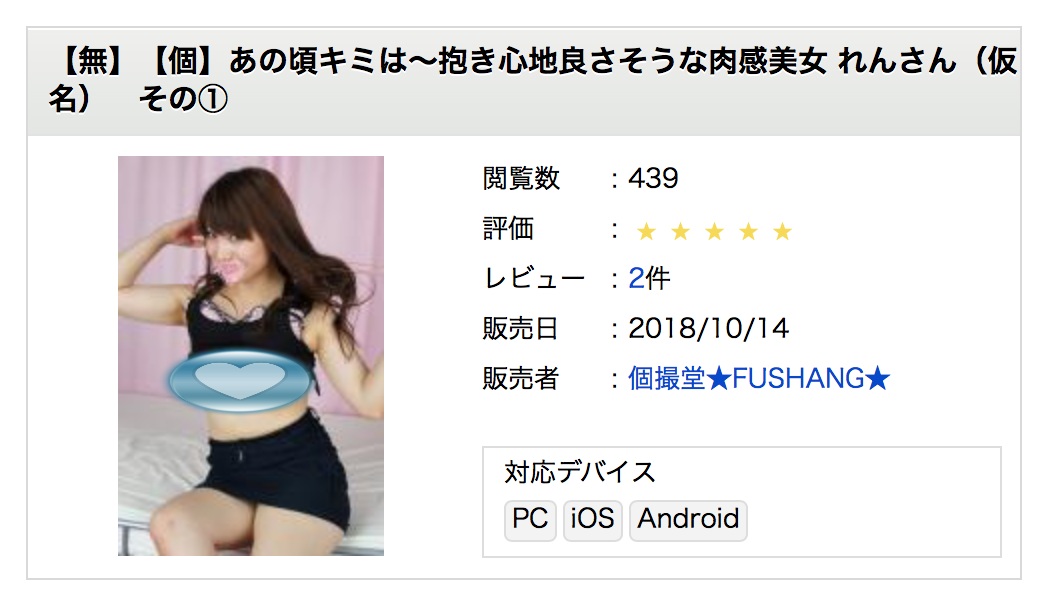Click the second rating star
This screenshot has height=596, width=1042.
tap(680, 231)
